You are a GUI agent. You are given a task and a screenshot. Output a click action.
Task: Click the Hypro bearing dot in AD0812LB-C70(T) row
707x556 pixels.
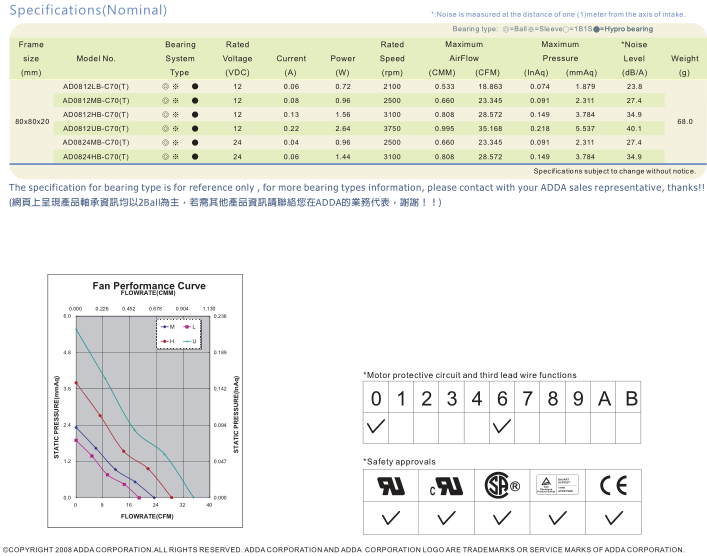point(195,87)
